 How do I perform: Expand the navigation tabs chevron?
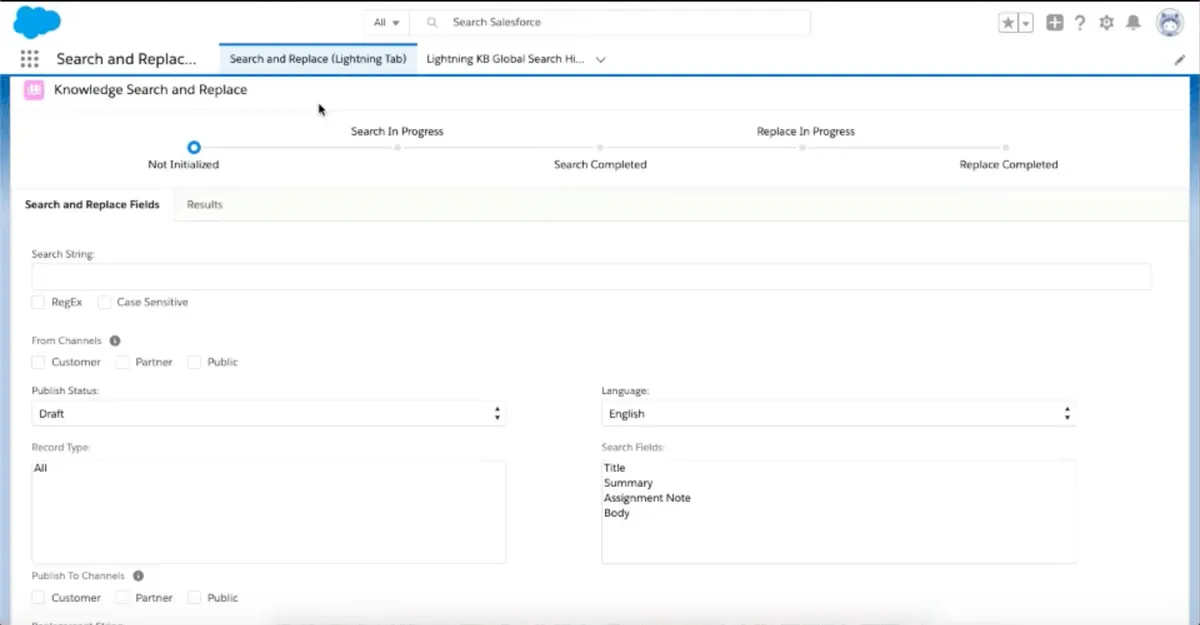[x=601, y=60]
